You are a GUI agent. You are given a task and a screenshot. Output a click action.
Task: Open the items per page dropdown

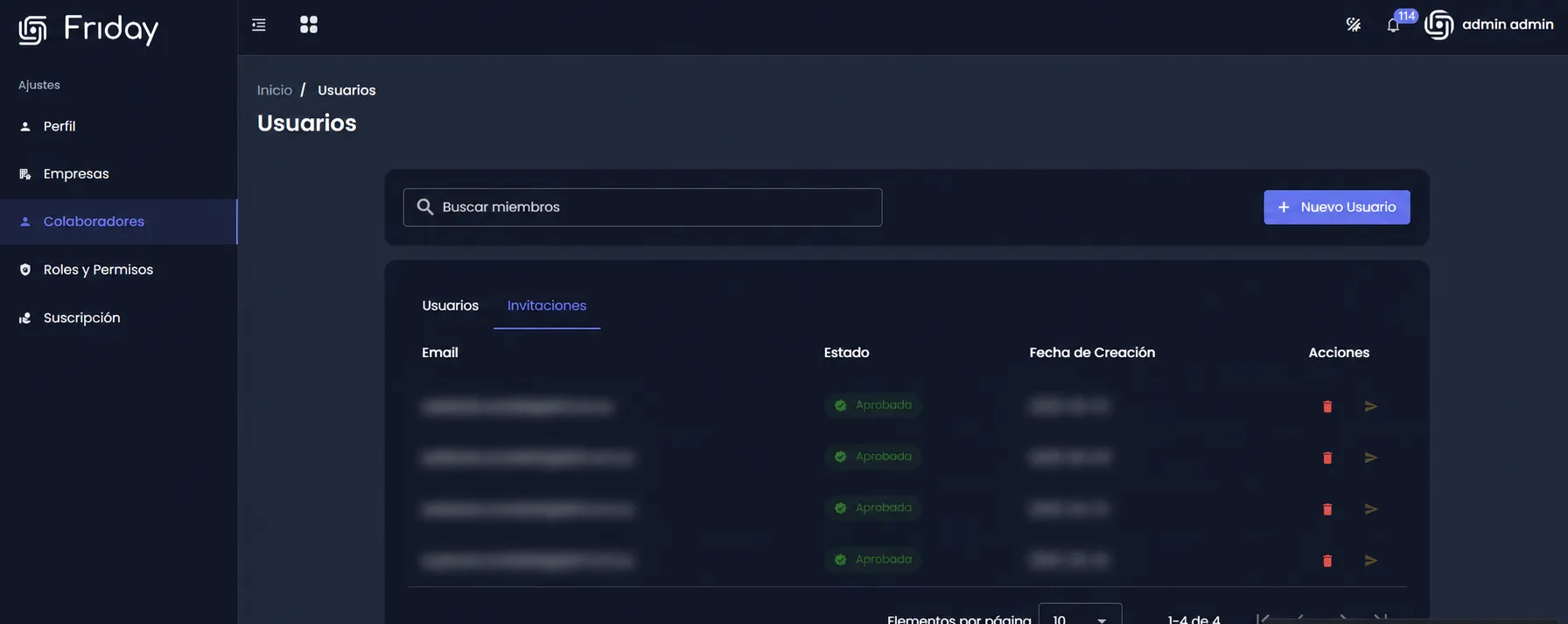coord(1080,616)
